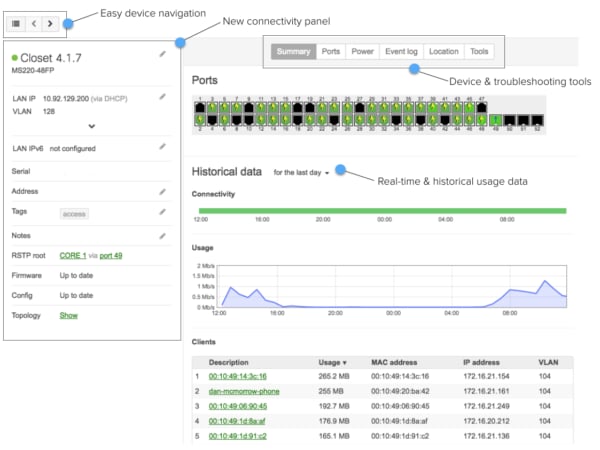Select switch port 27 icon

(x=360, y=108)
